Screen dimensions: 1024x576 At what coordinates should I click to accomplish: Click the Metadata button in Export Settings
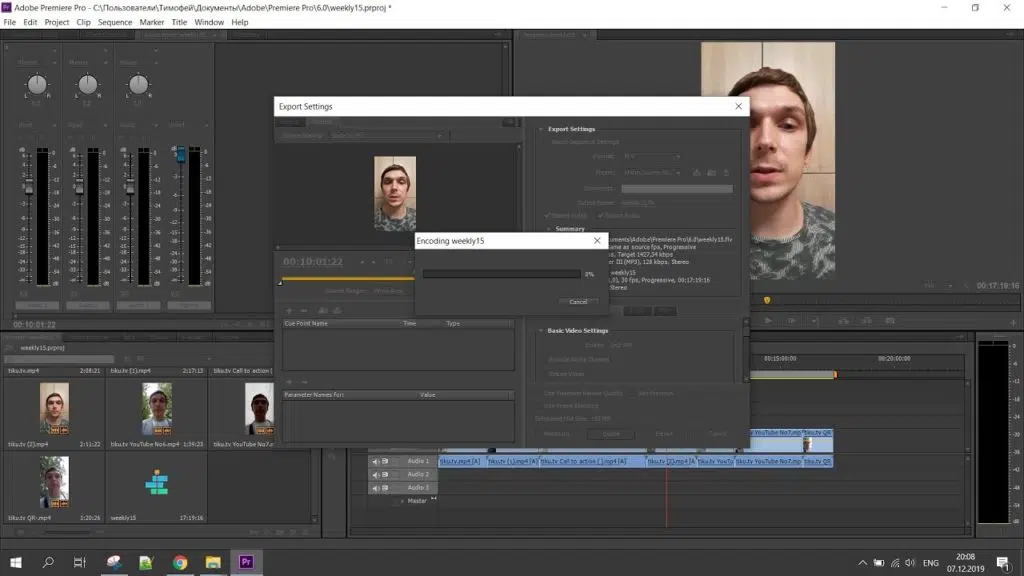tap(557, 434)
